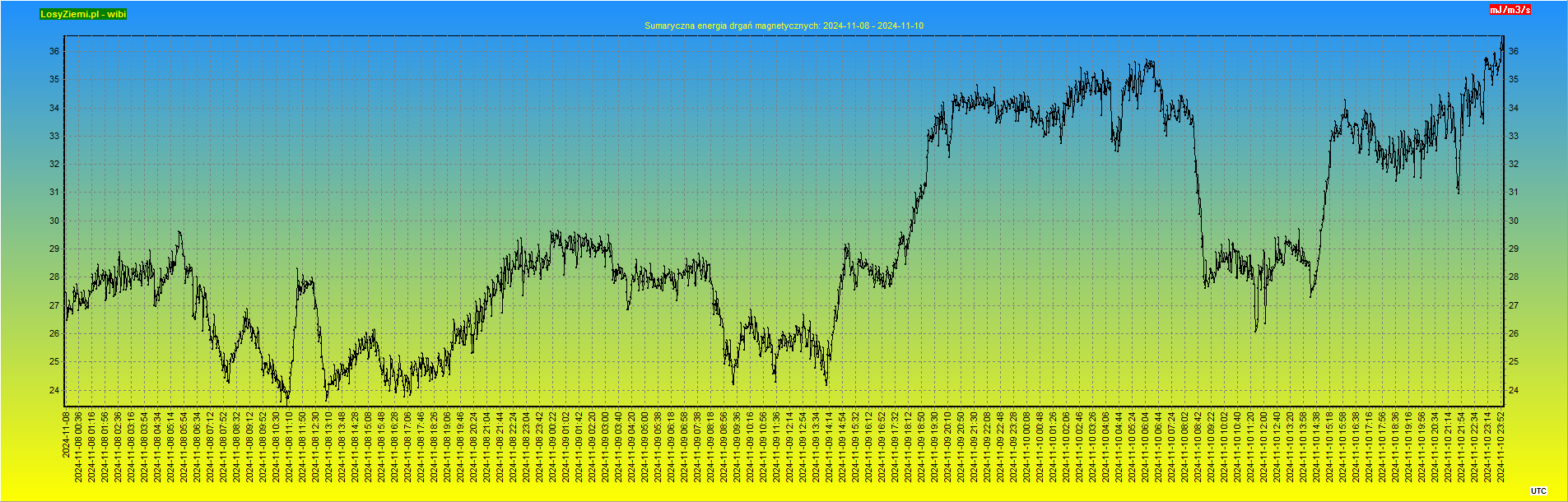Click the last time label 2024-11-10 23:52

pos(1501,447)
